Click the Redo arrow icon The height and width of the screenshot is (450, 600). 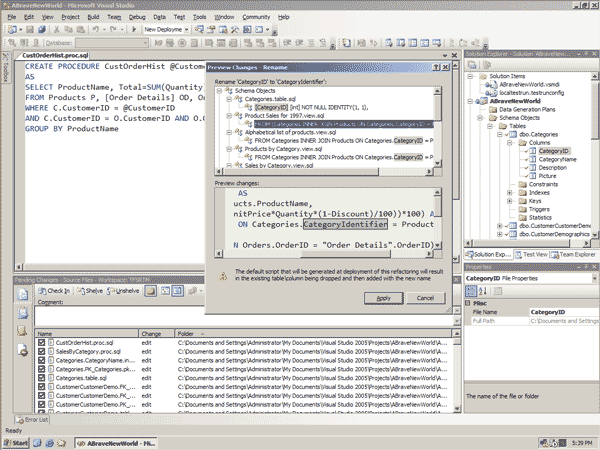pos(113,29)
